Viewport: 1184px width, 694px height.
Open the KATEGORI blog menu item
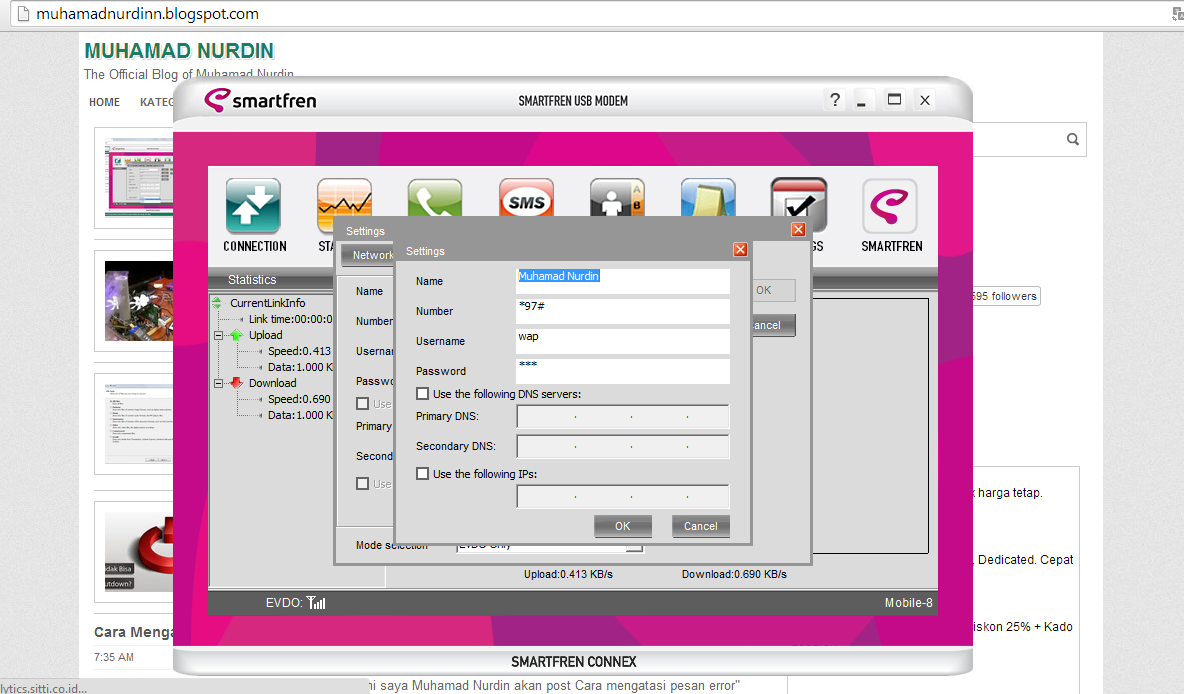point(156,102)
